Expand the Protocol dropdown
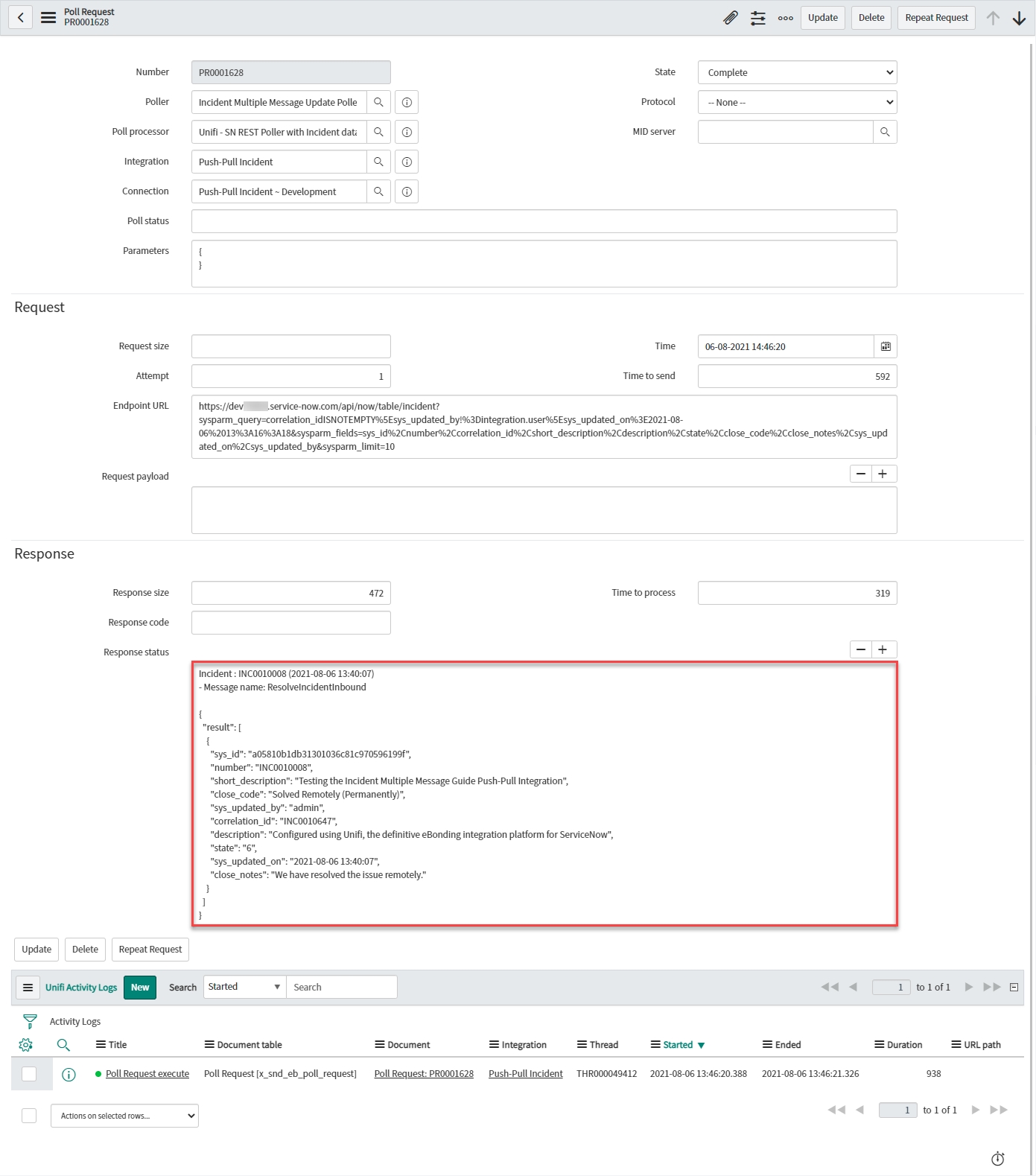The height and width of the screenshot is (1176, 1036). click(x=797, y=102)
